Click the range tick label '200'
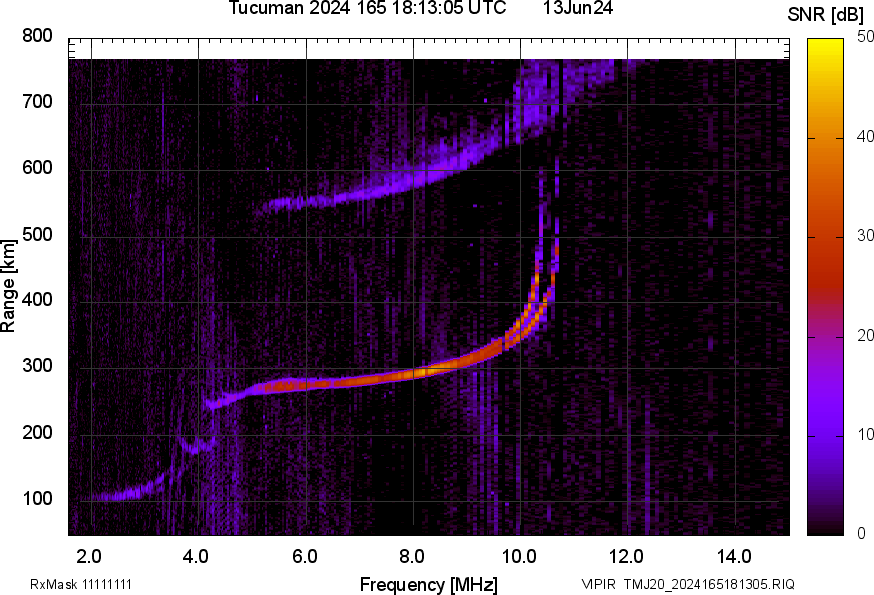The width and height of the screenshot is (874, 595). tap(37, 432)
